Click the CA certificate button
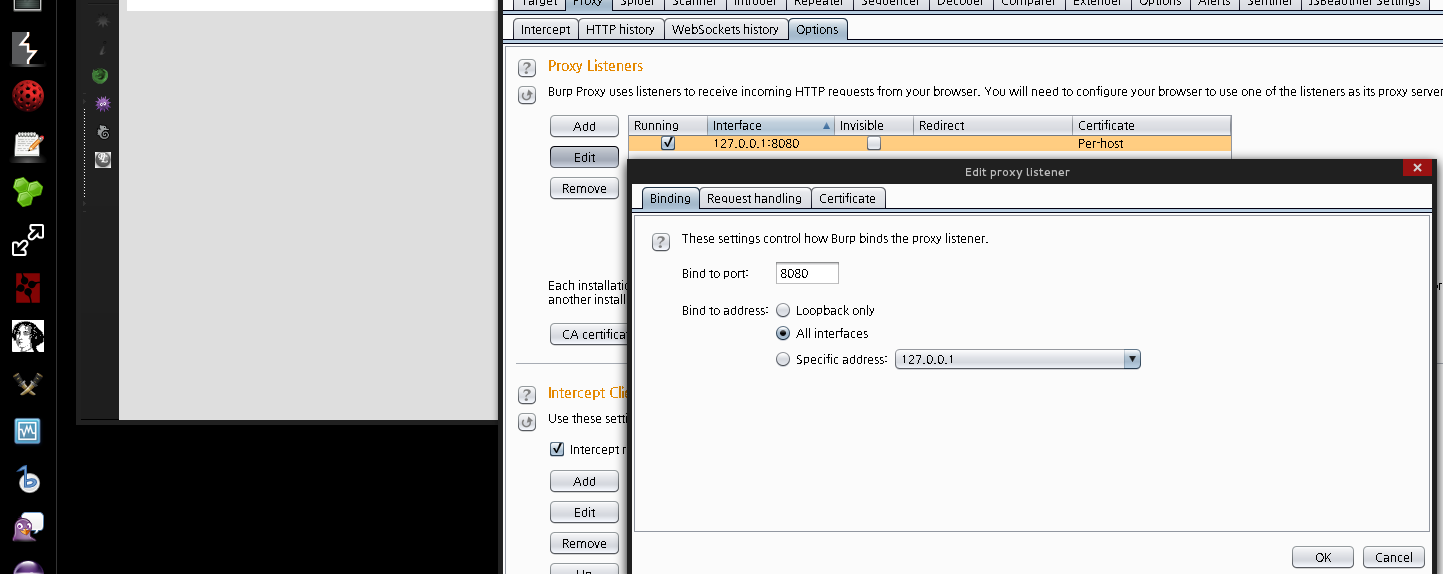The height and width of the screenshot is (574, 1443). (x=590, y=334)
